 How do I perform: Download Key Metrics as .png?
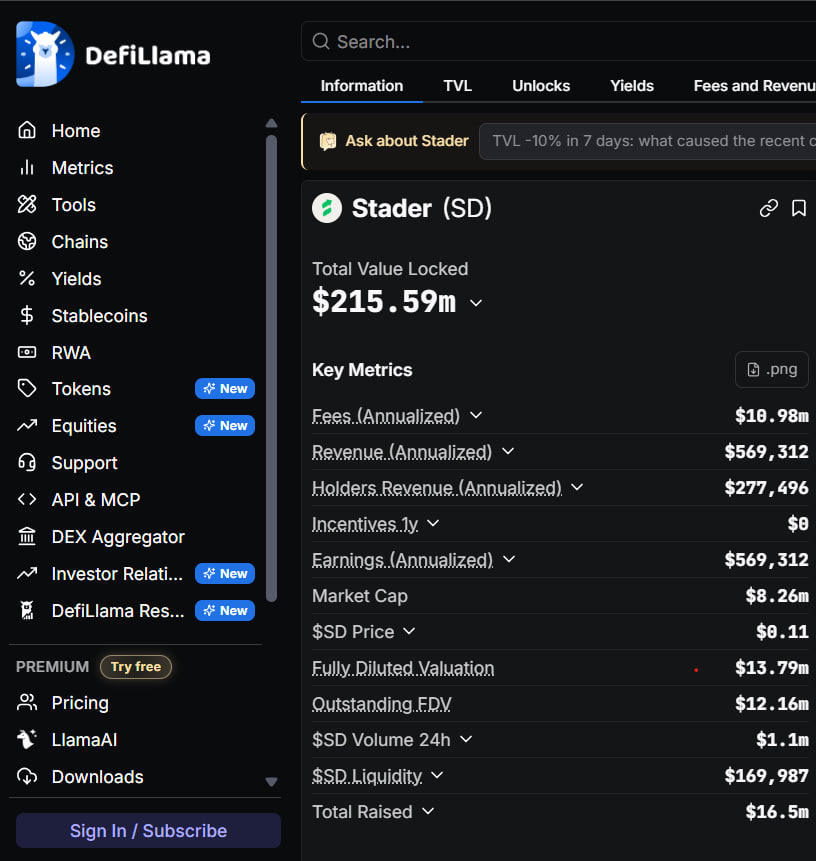click(772, 370)
